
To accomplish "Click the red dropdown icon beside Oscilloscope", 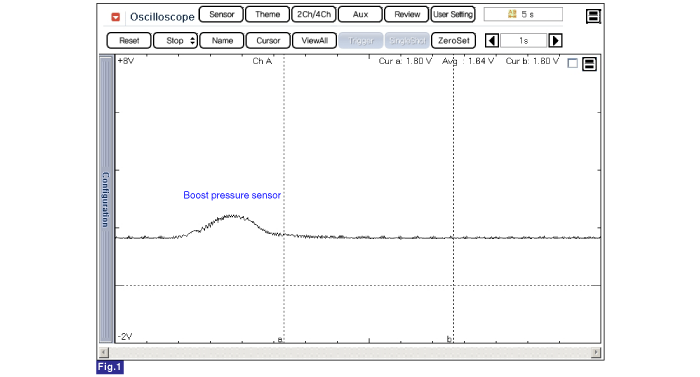I will point(116,17).
